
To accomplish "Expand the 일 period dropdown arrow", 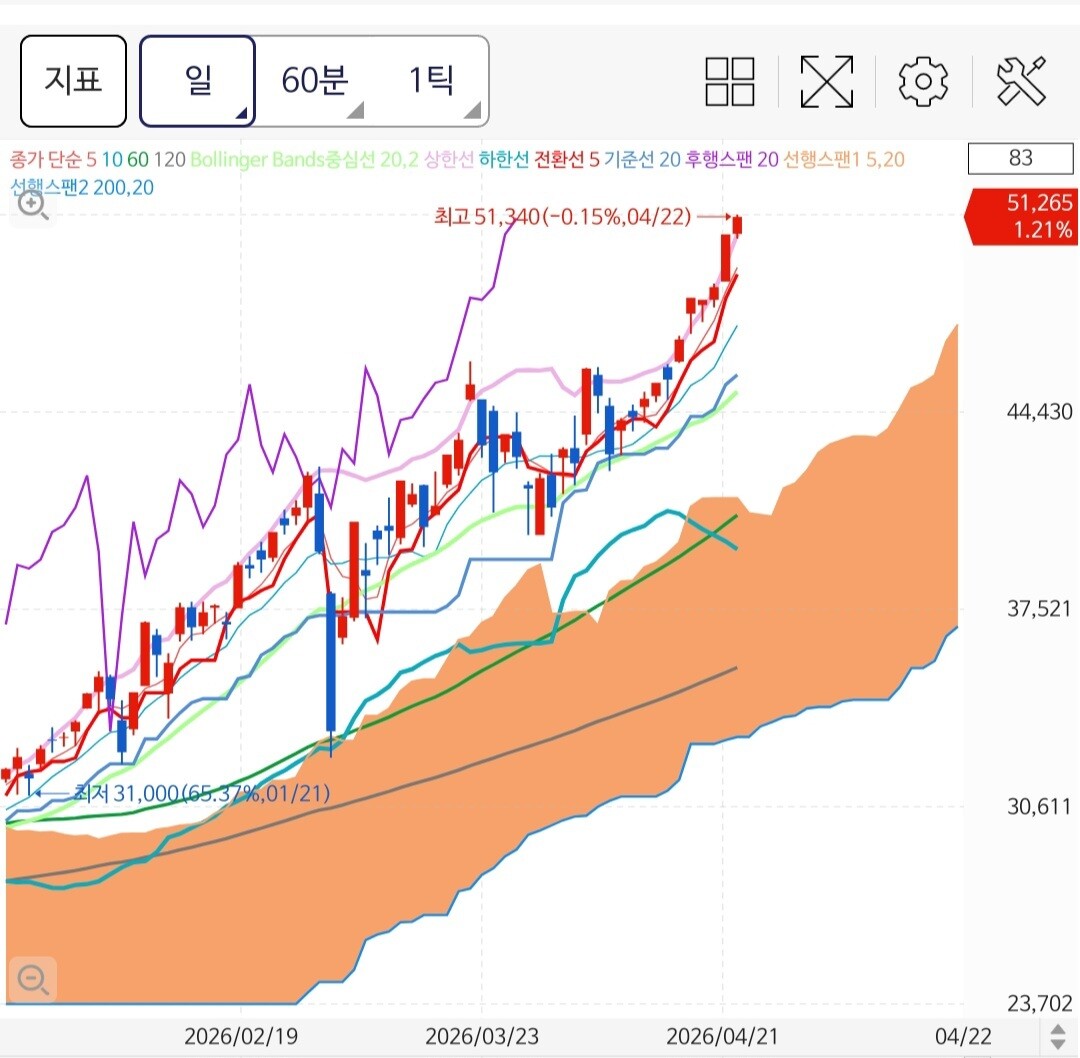I will point(241,112).
